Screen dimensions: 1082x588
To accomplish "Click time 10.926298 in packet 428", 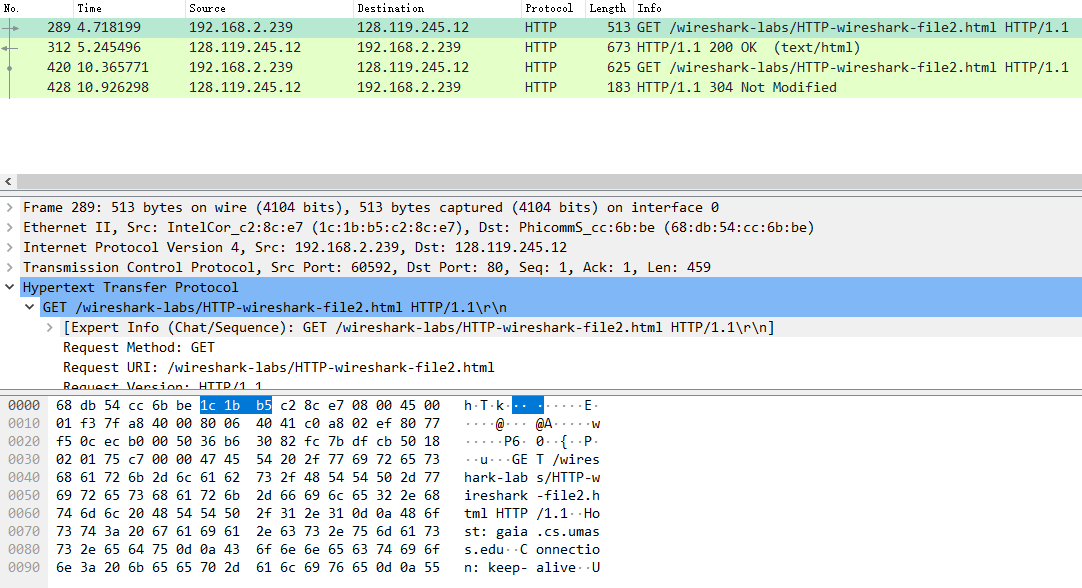I will (x=113, y=88).
